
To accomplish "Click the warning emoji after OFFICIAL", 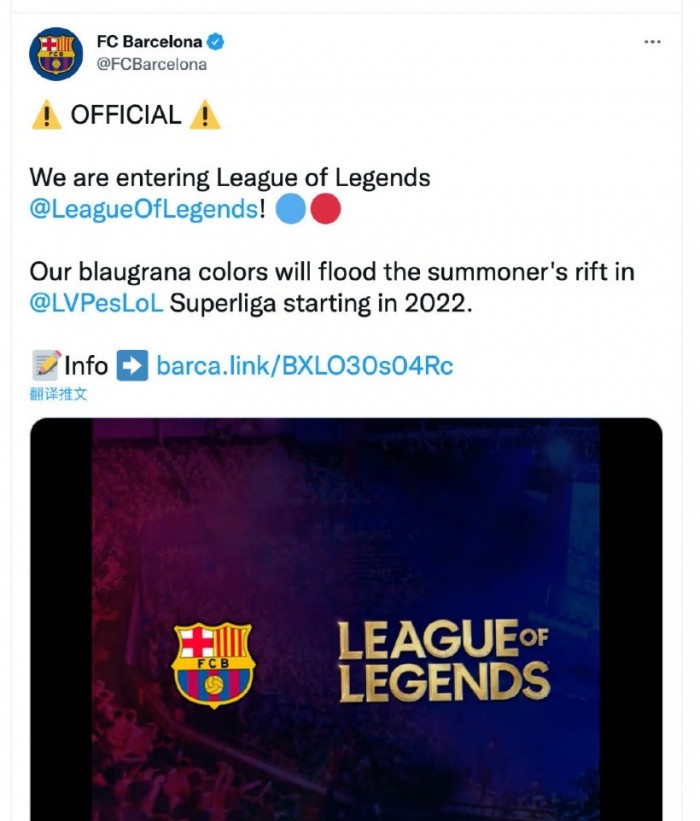I will pyautogui.click(x=204, y=115).
